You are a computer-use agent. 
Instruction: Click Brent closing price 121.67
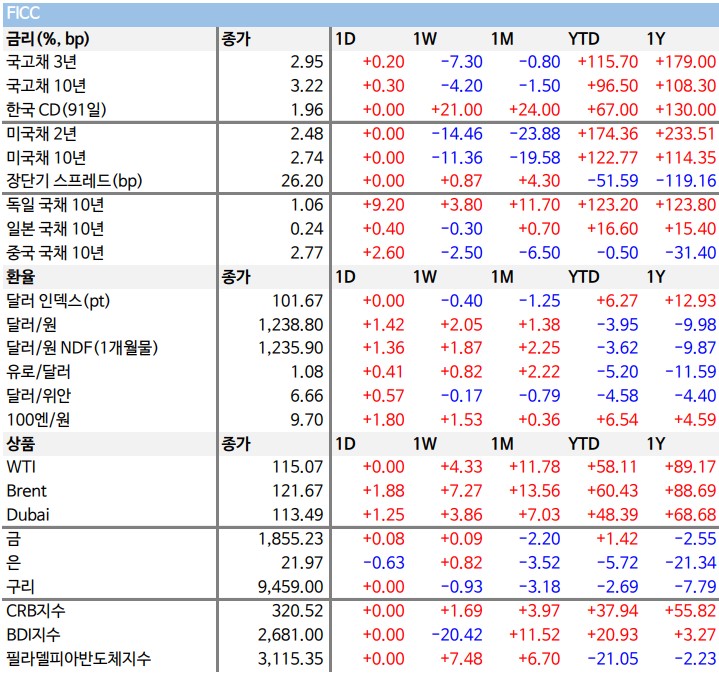click(x=298, y=491)
